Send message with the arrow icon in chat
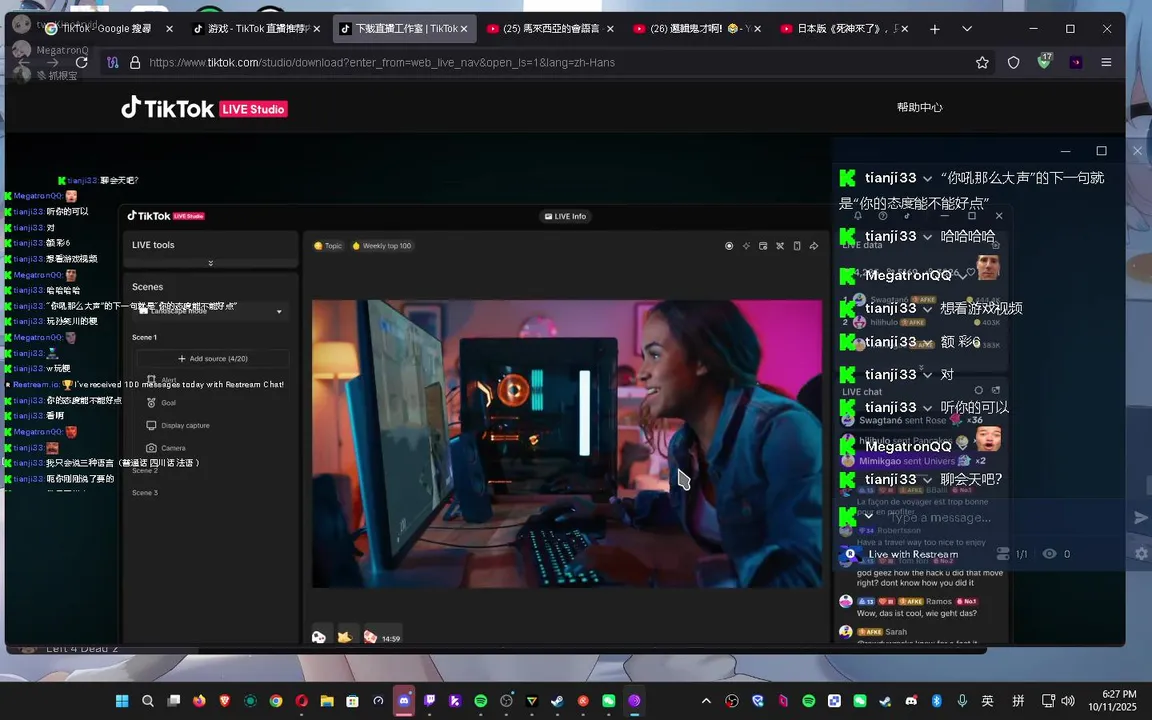 [x=1141, y=518]
